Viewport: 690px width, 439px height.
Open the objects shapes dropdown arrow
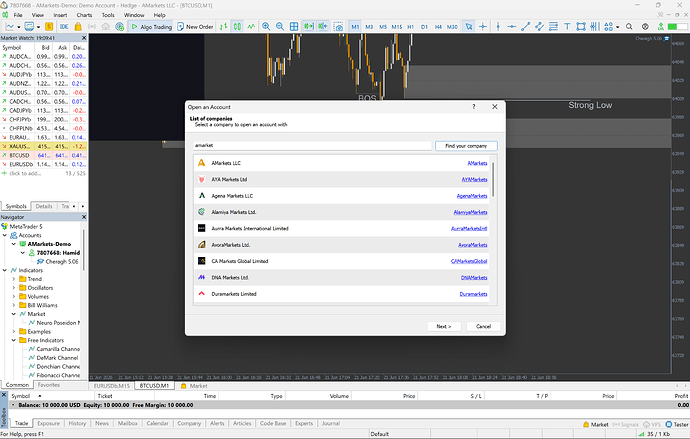coord(618,27)
